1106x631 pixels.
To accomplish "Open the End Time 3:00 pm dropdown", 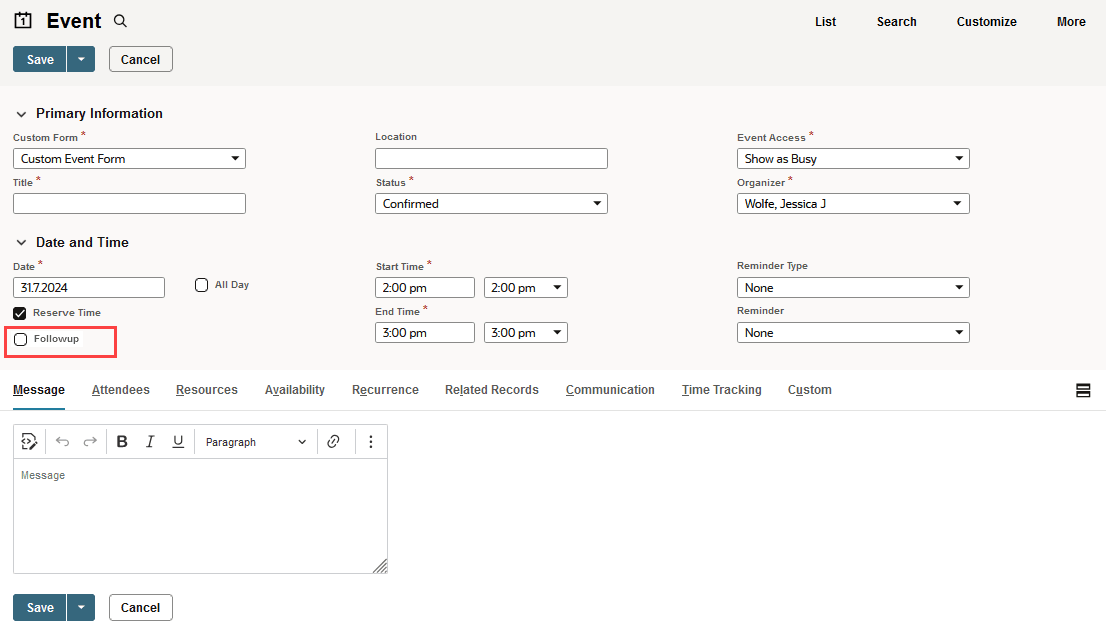I will click(525, 333).
